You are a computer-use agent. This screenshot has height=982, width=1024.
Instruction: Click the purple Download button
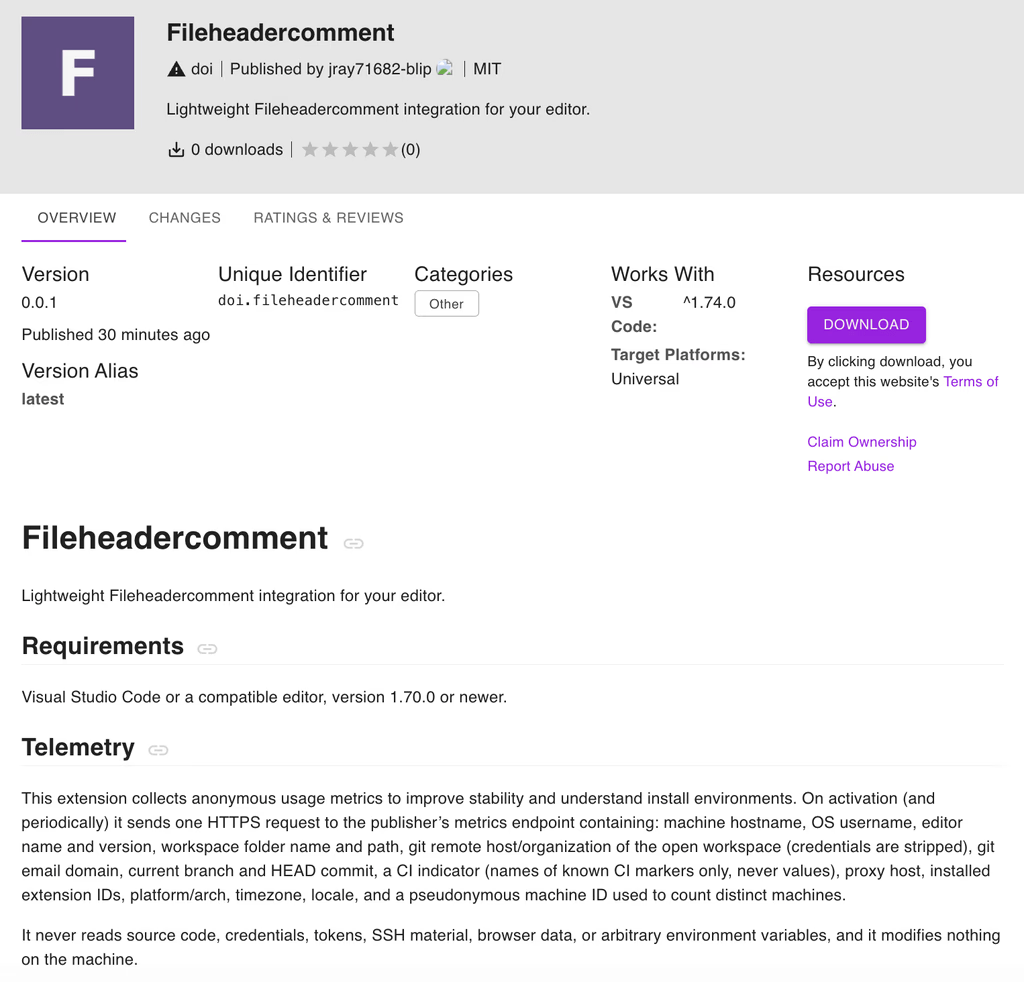(x=866, y=325)
